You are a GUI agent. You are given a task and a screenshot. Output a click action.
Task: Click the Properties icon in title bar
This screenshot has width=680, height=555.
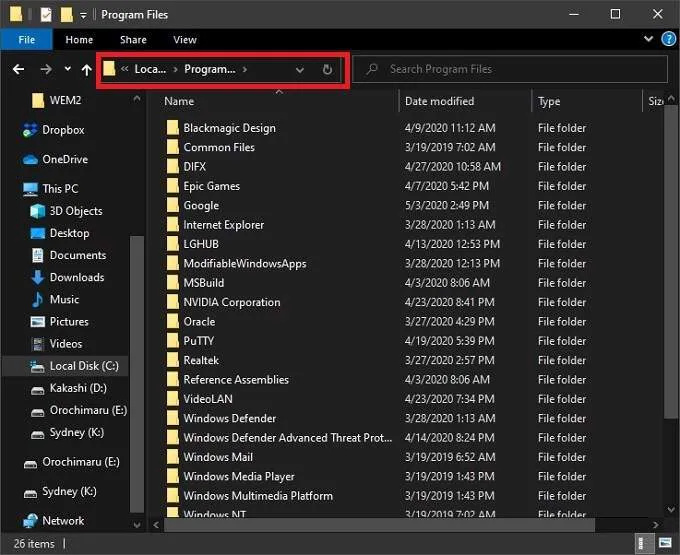pos(45,15)
